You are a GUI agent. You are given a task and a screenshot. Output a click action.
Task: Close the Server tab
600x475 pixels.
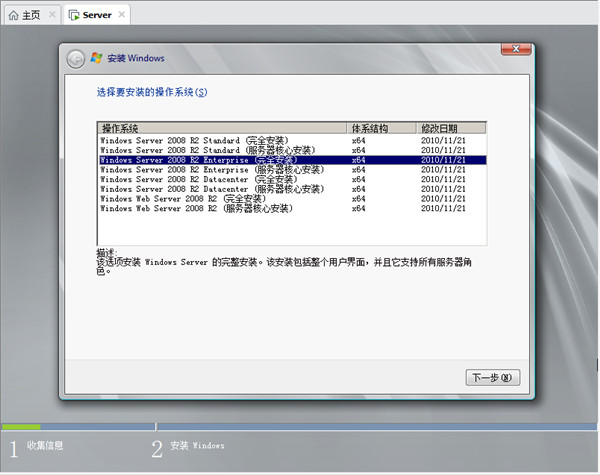(x=122, y=15)
